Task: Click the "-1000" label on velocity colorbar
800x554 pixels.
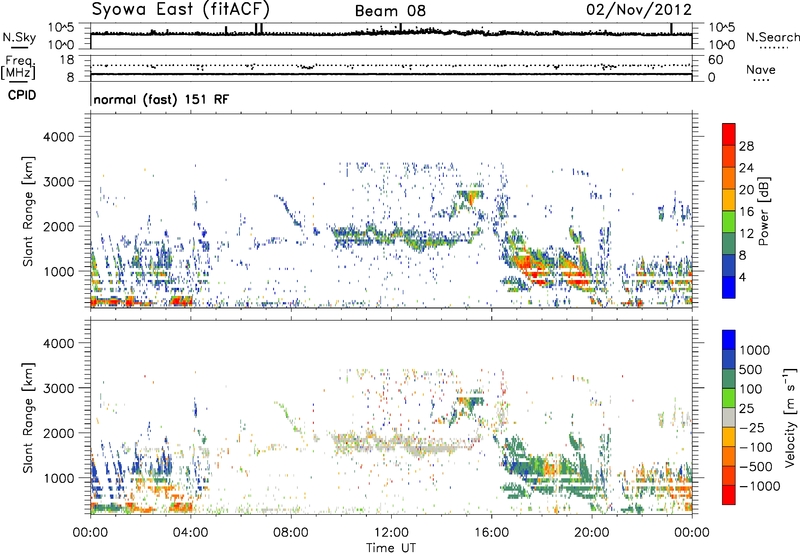Action: pyautogui.click(x=760, y=486)
